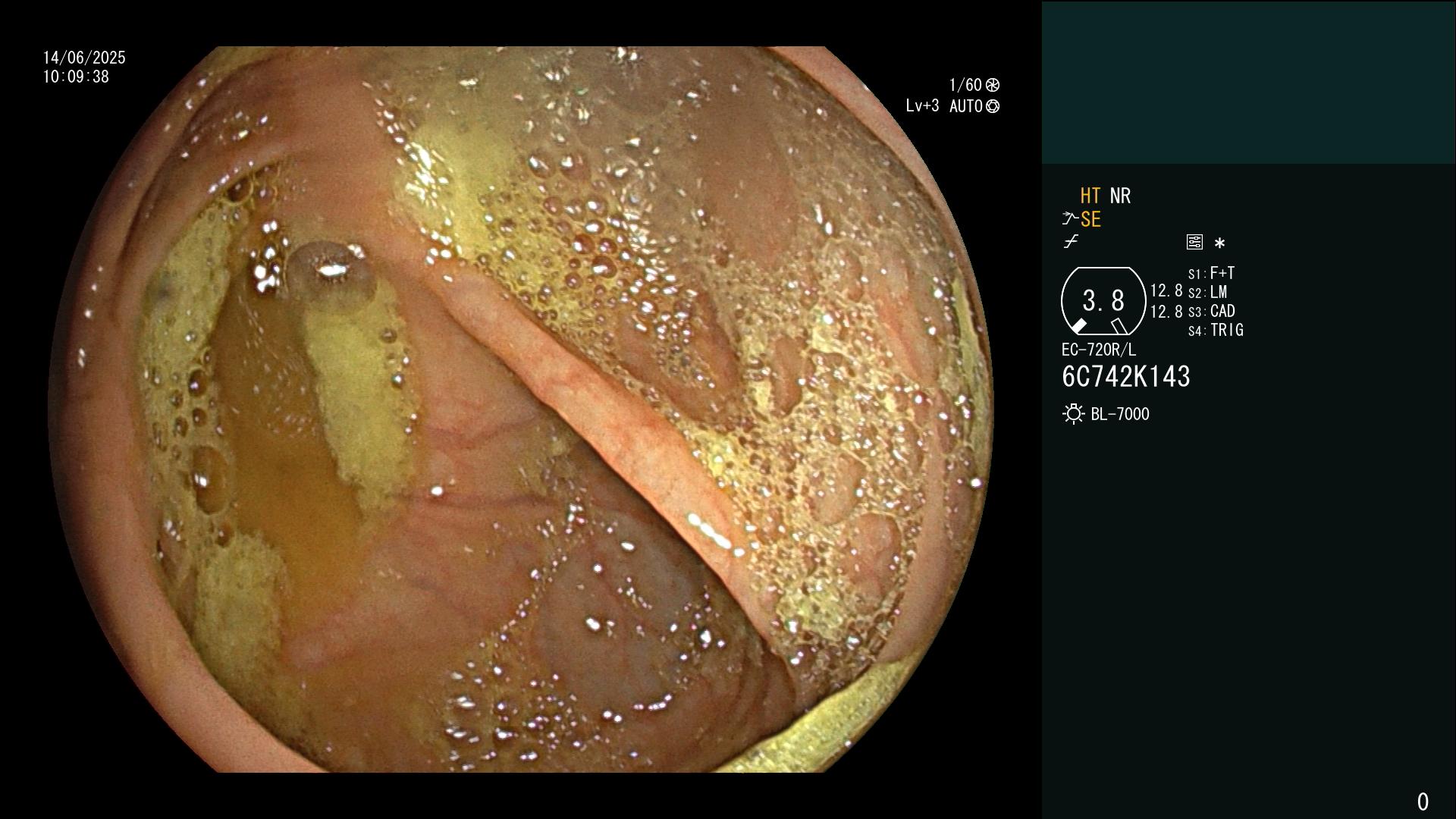This screenshot has width=1456, height=819.
Task: Click the HT indicator
Action: (x=1090, y=196)
